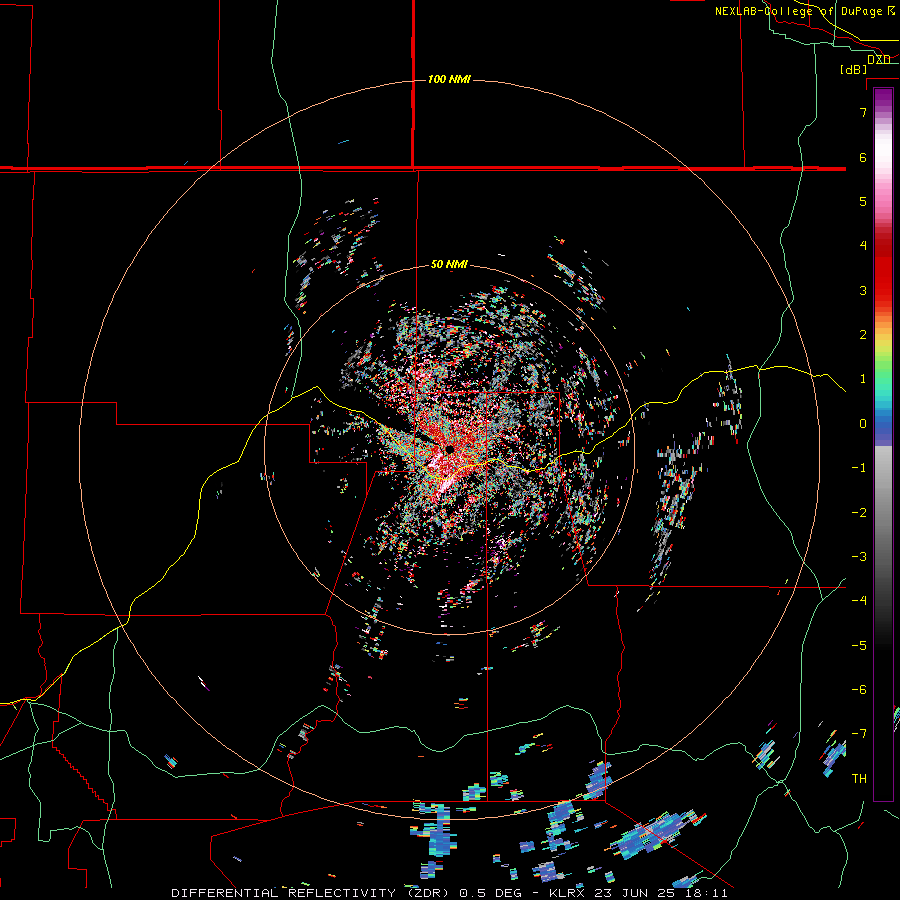This screenshot has height=900, width=900.
Task: Click the "-1" tick label on the scale
Action: coord(860,468)
